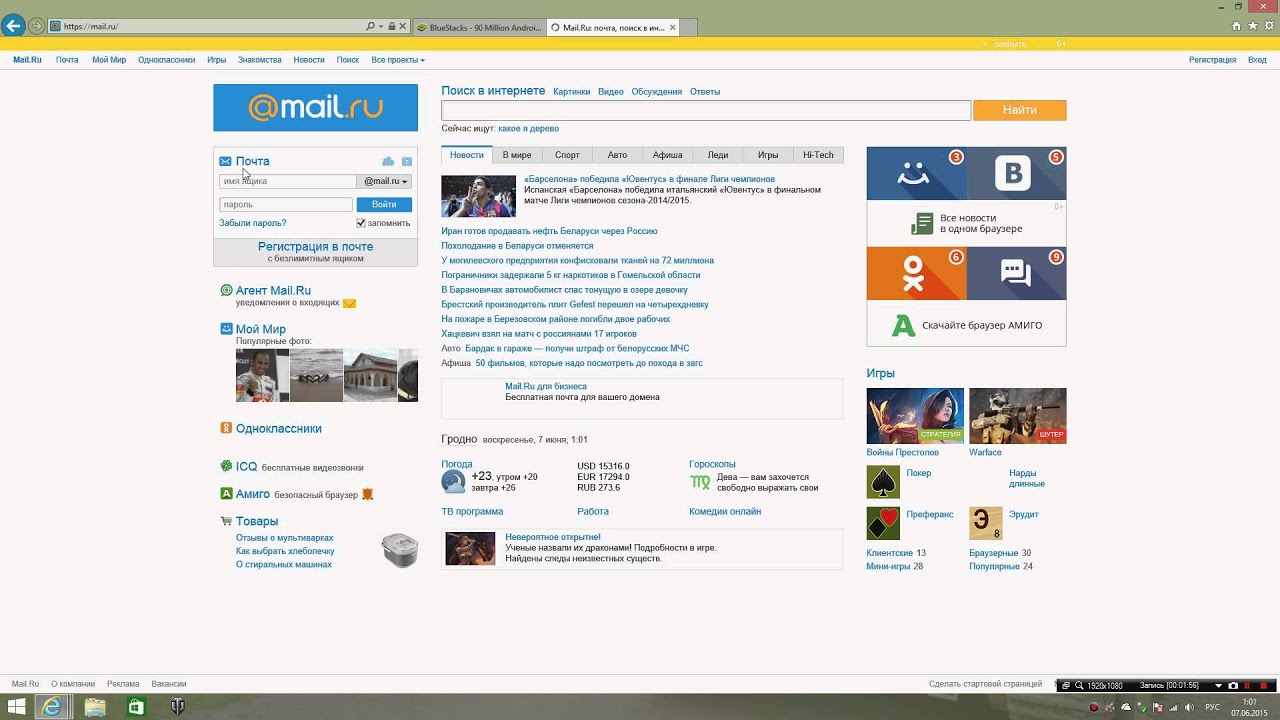Switch to the BlueStacks browser tab
1280x720 pixels.
coord(479,27)
